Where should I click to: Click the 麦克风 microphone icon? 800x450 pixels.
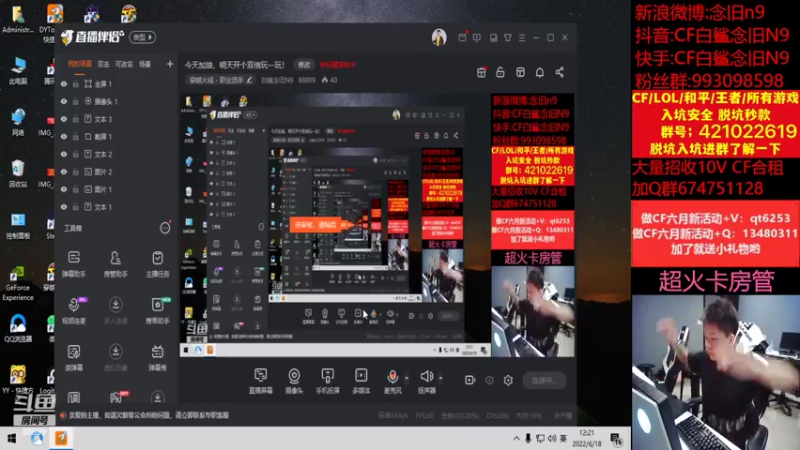tap(392, 377)
